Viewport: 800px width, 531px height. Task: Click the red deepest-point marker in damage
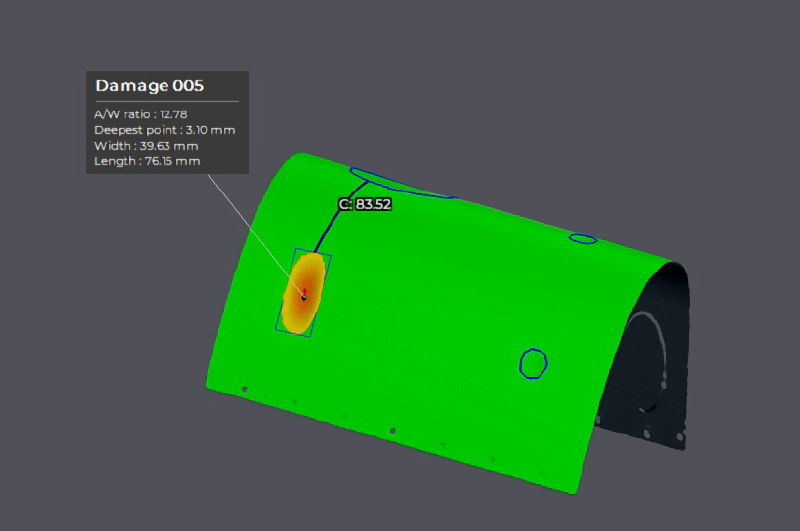(304, 294)
